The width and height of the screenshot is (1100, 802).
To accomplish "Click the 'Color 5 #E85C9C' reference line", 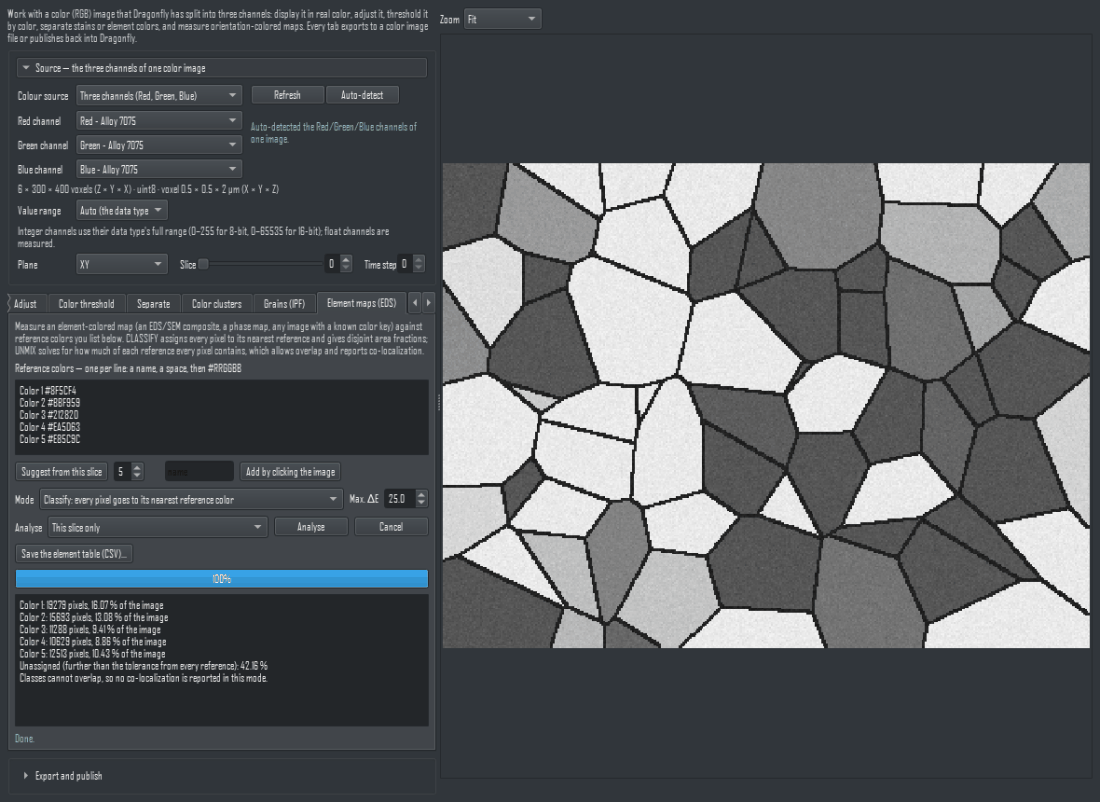I will tap(50, 439).
